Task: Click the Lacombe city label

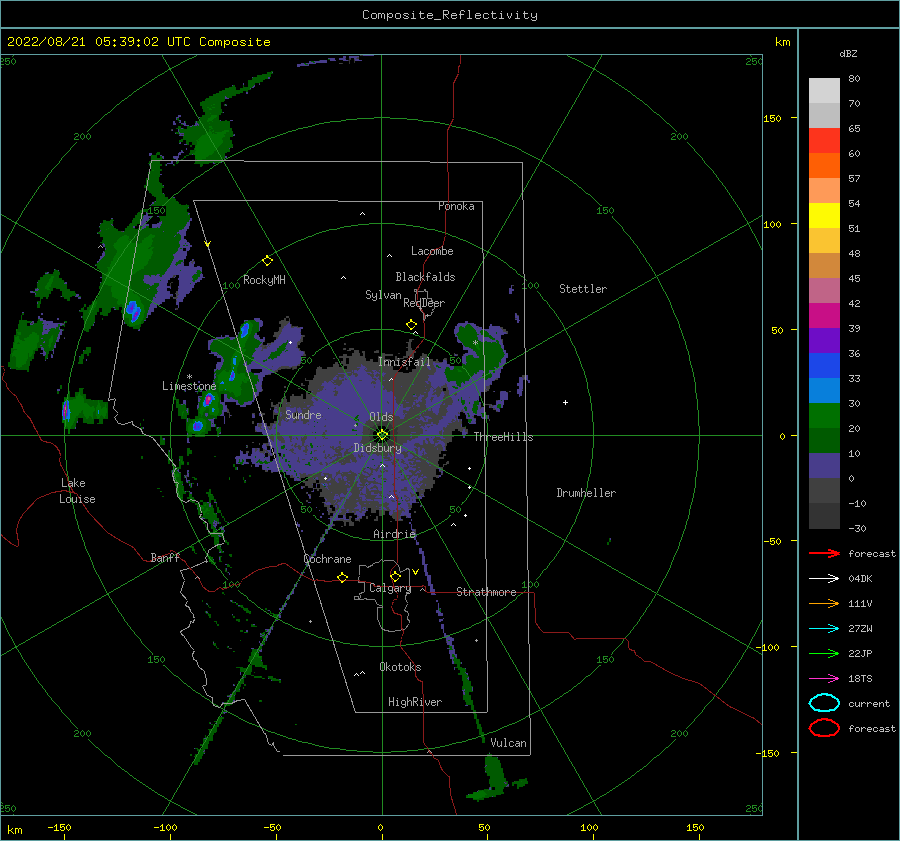Action: (x=432, y=251)
